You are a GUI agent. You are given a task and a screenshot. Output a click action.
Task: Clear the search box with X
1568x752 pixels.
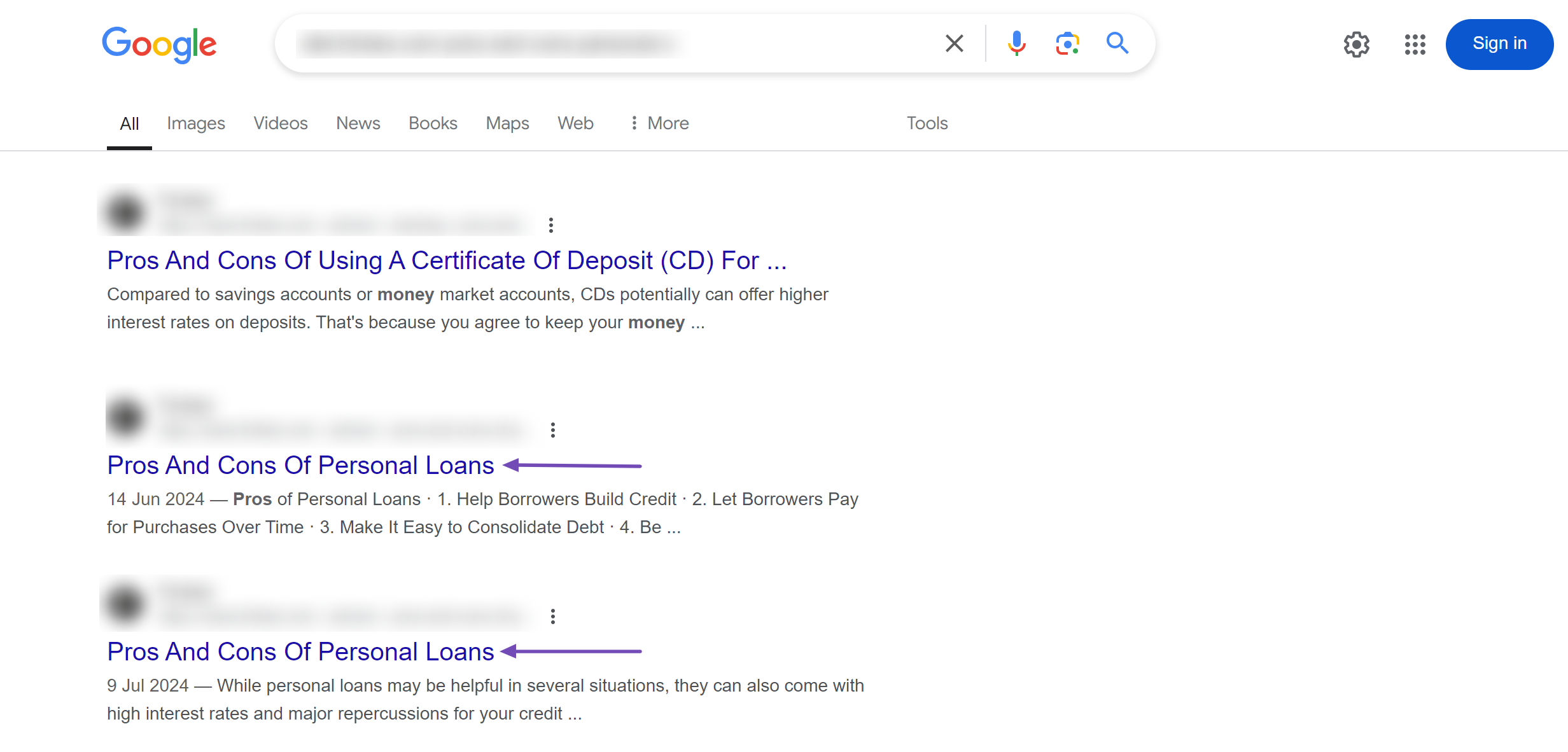954,43
